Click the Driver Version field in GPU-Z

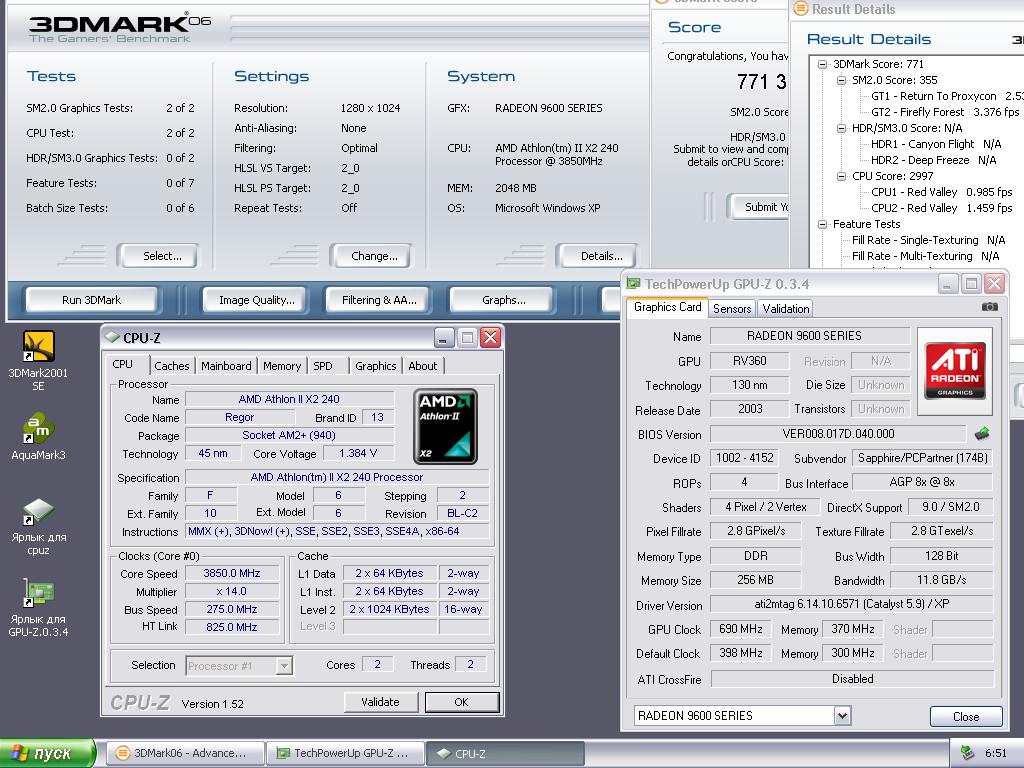pos(852,604)
